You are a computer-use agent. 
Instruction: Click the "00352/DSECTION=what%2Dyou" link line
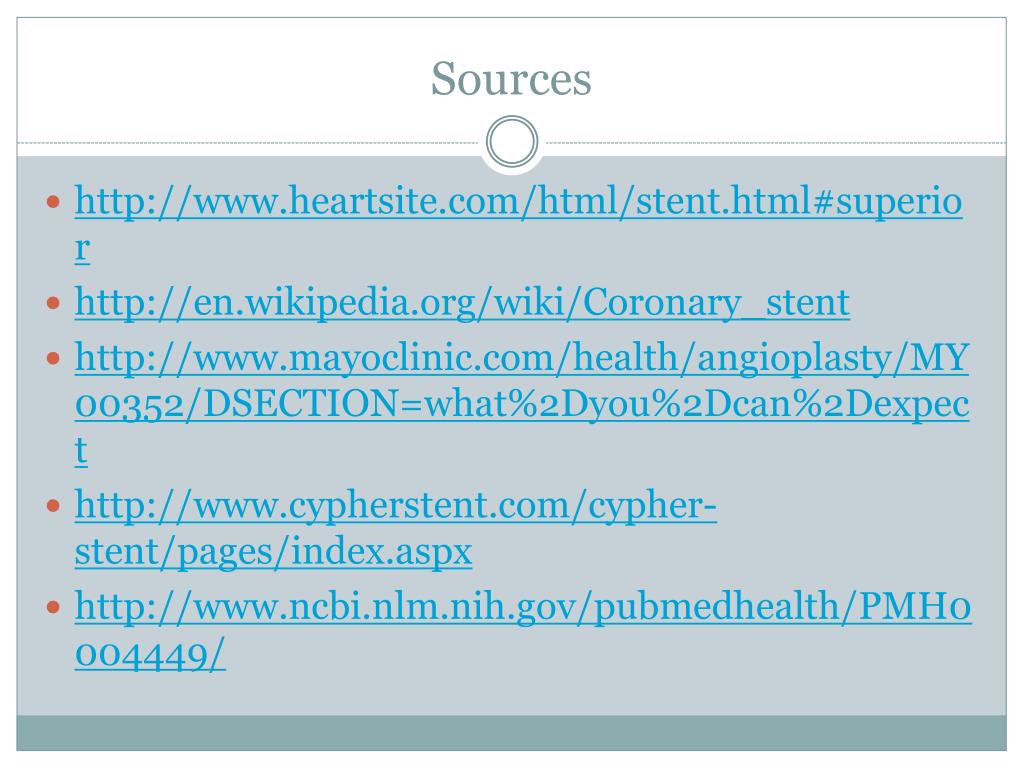pyautogui.click(x=522, y=404)
